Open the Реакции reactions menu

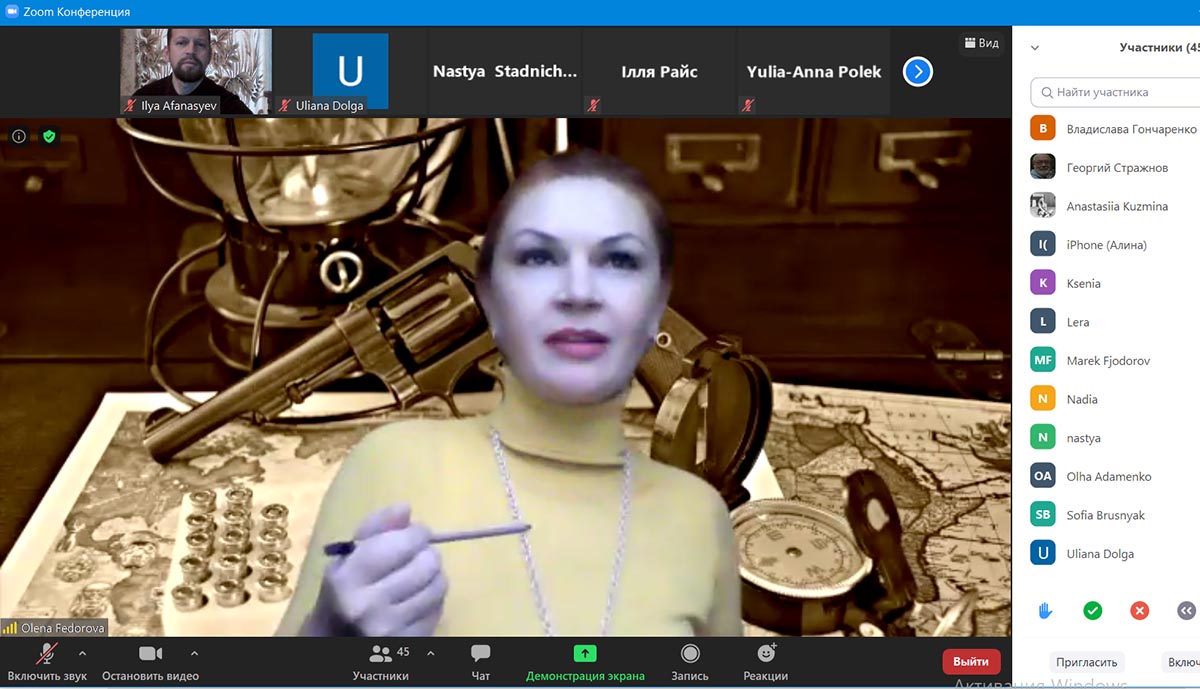pos(766,662)
